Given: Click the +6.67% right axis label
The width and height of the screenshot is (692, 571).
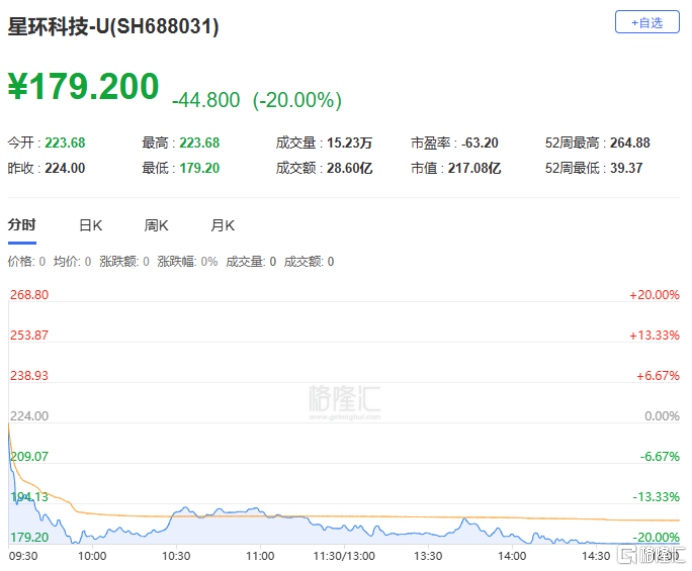Looking at the screenshot, I should coord(658,376).
